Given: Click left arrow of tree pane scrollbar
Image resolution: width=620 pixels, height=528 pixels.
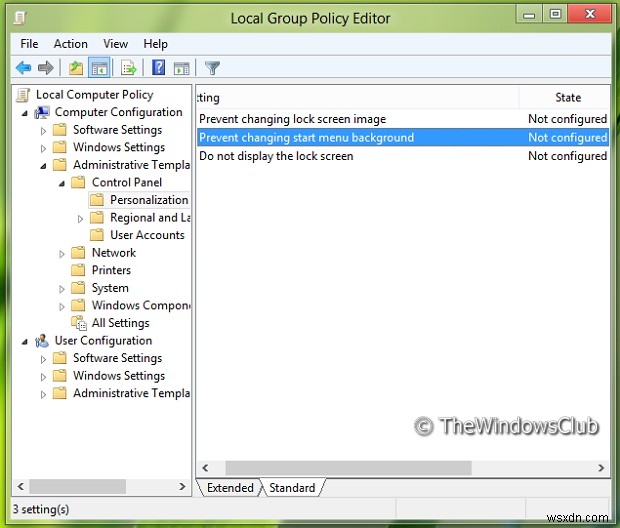Looking at the screenshot, I should coord(21,486).
